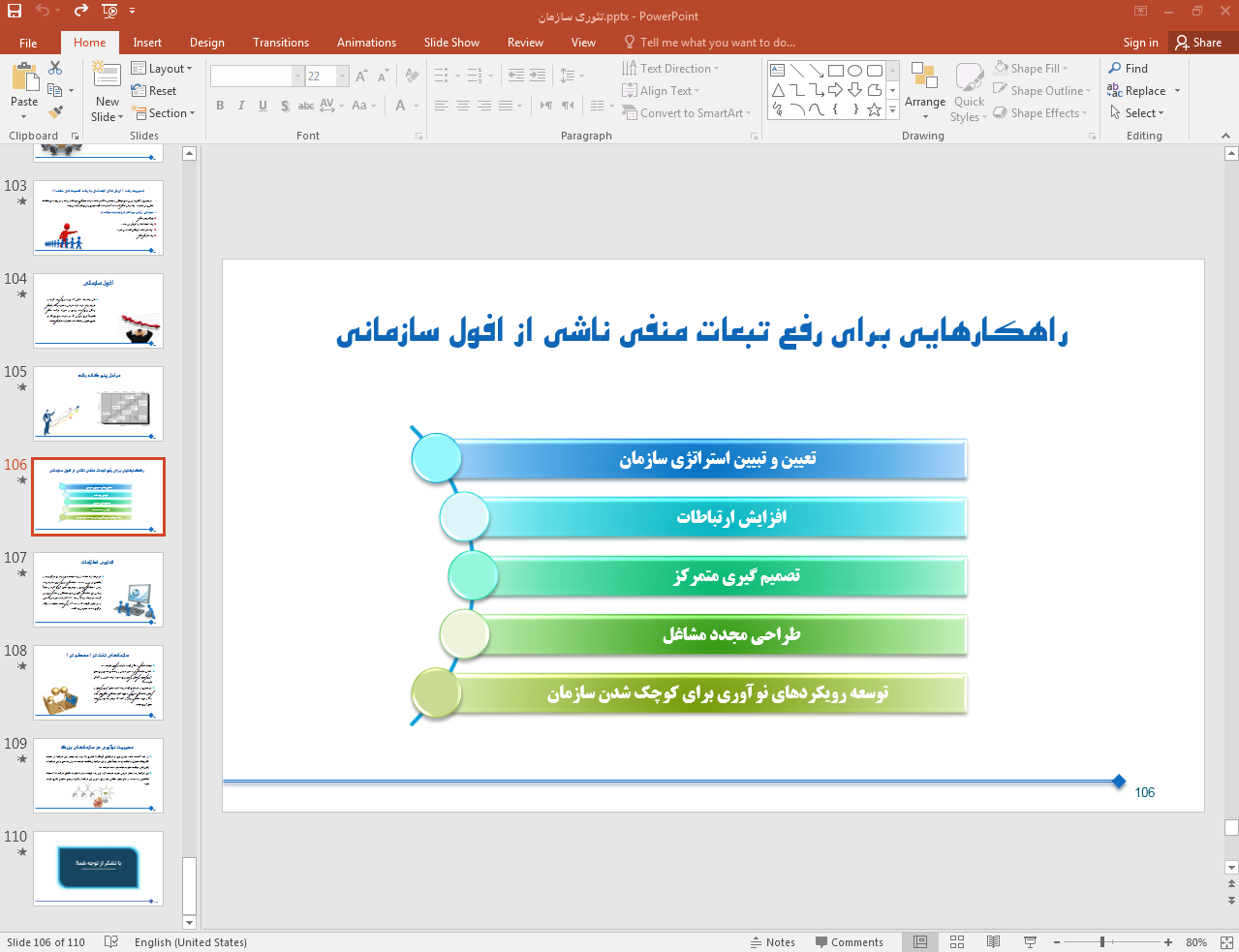Open the Align Text dropdown
This screenshot has height=952, width=1239.
[661, 91]
